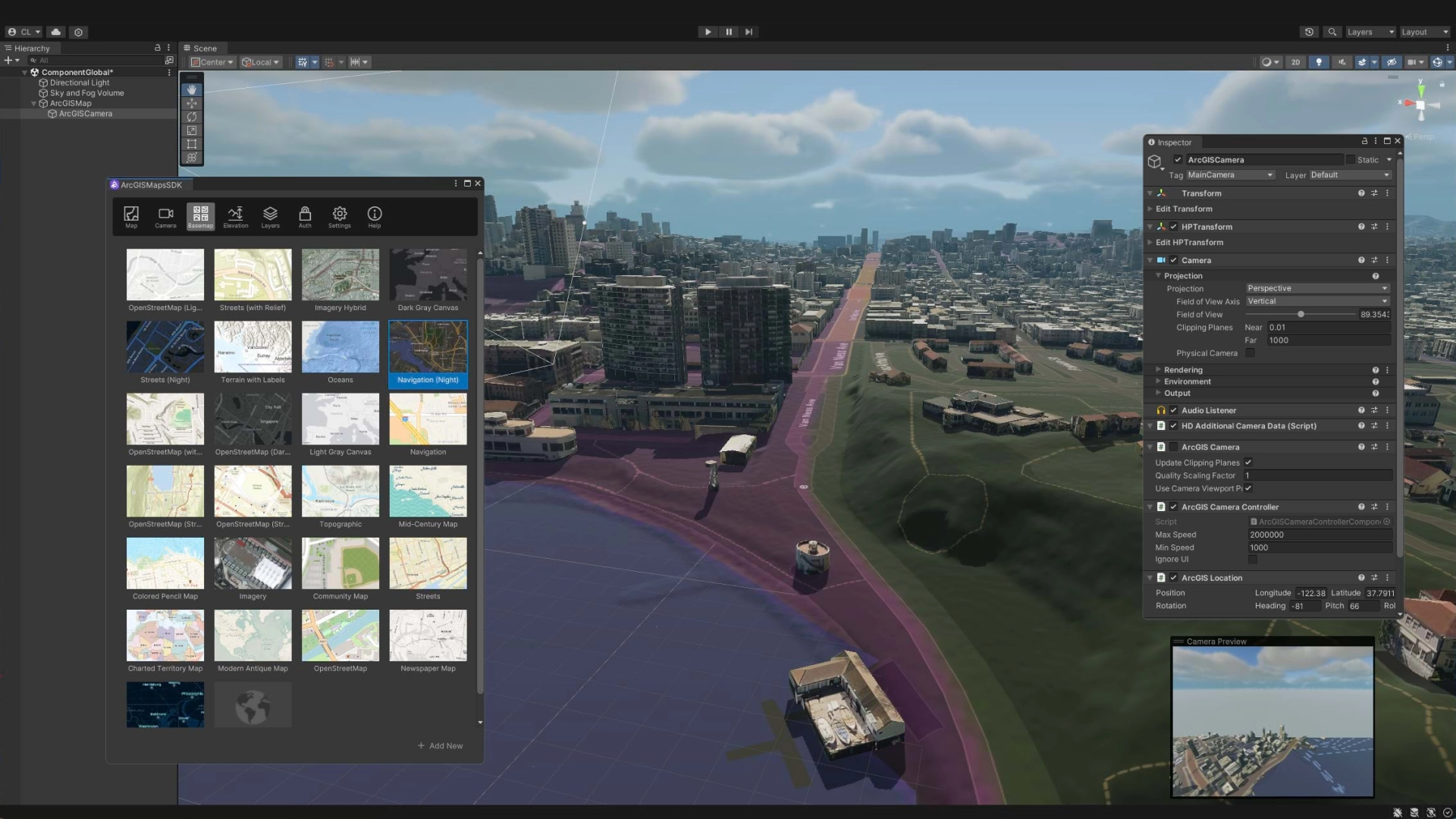Open ArcGISMapsSDK Settings gear
This screenshot has height=819, width=1456.
339,217
